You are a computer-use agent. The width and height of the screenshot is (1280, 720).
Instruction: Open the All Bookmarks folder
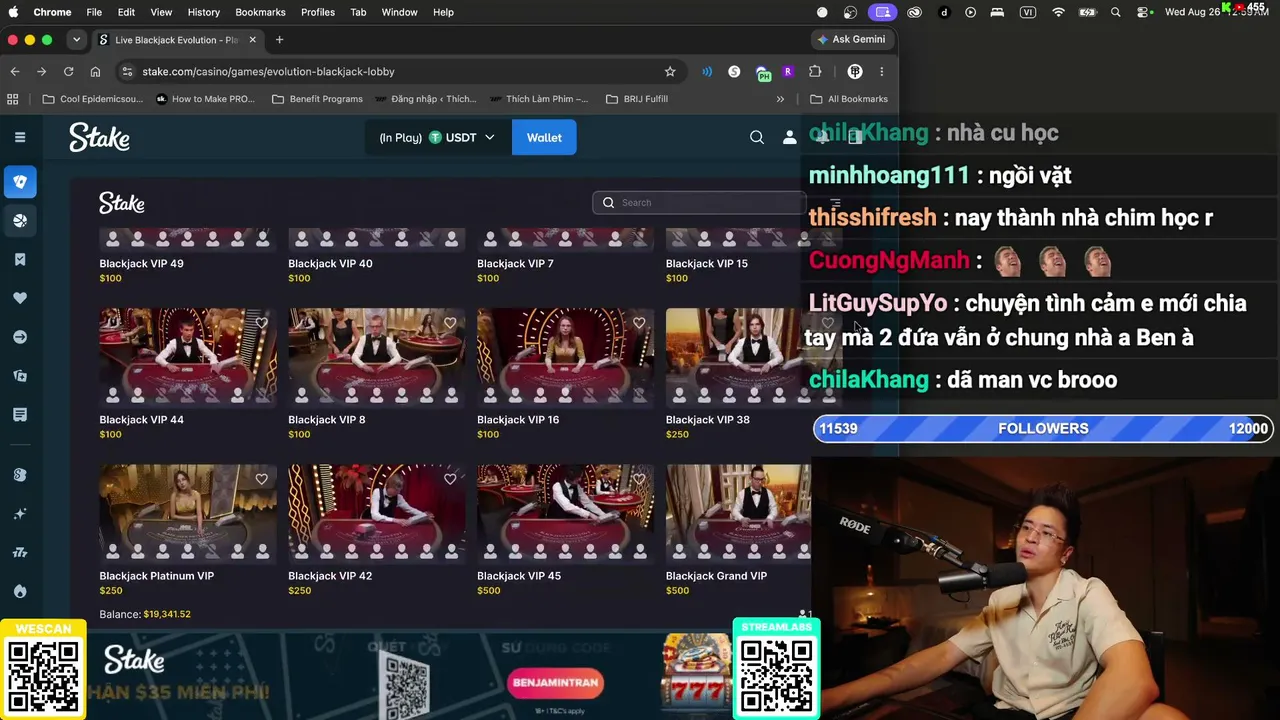tap(849, 99)
